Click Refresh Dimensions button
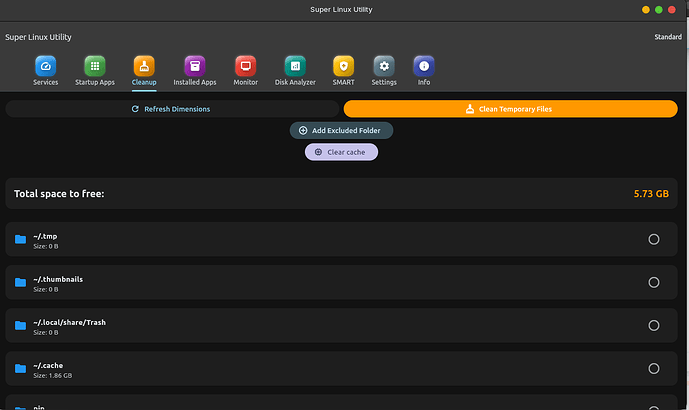 coord(172,109)
